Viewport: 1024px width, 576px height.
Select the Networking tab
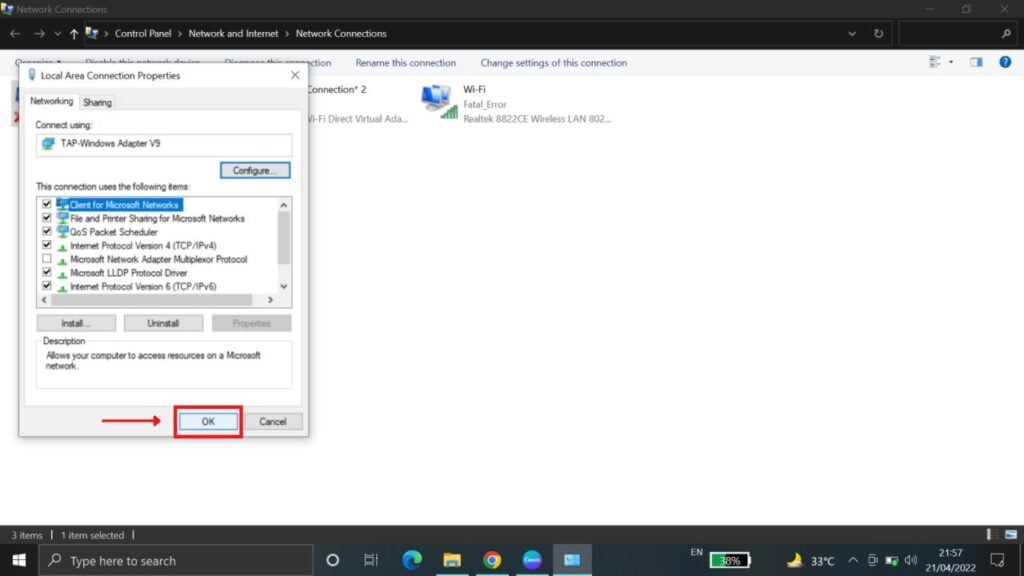pos(52,101)
